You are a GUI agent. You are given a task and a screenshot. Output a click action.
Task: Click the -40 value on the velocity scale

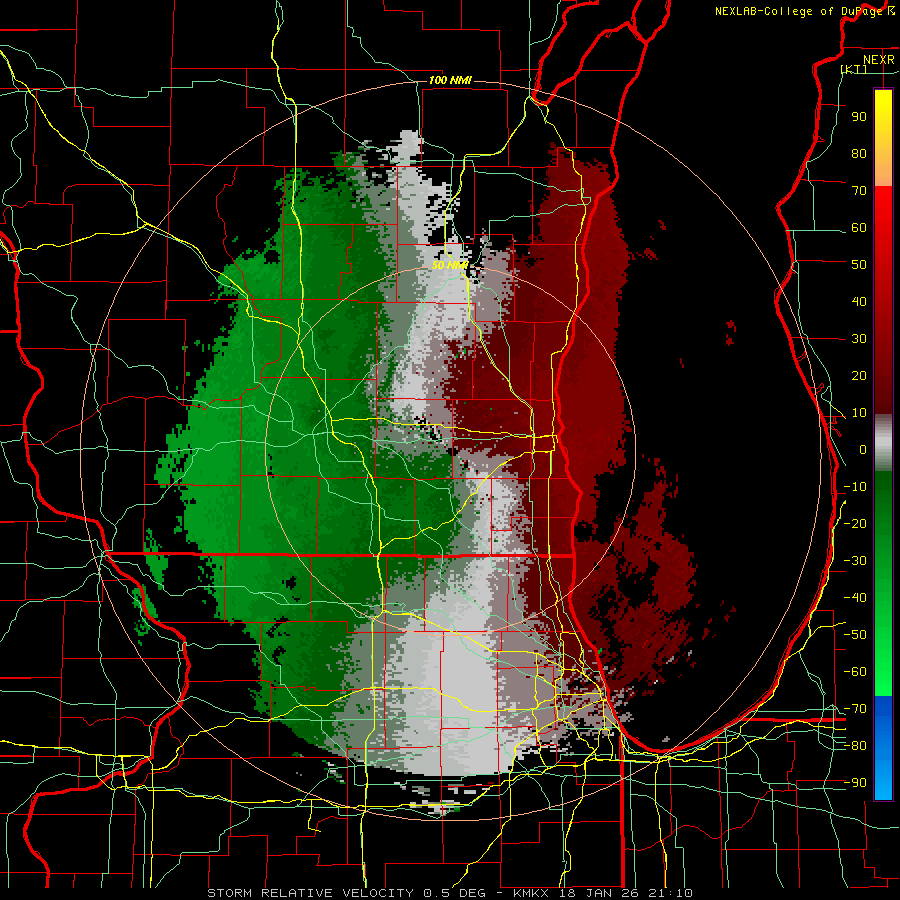tap(855, 598)
